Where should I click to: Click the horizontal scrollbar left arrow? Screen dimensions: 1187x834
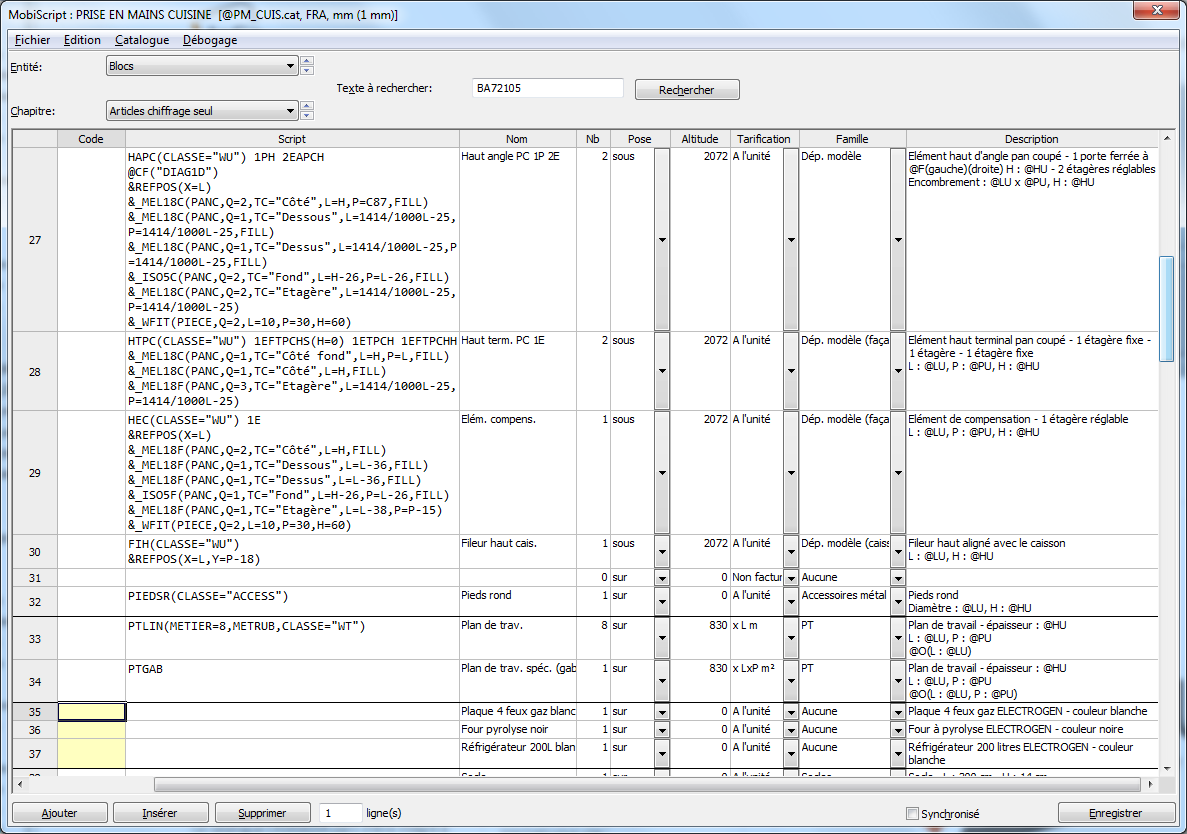tap(19, 784)
